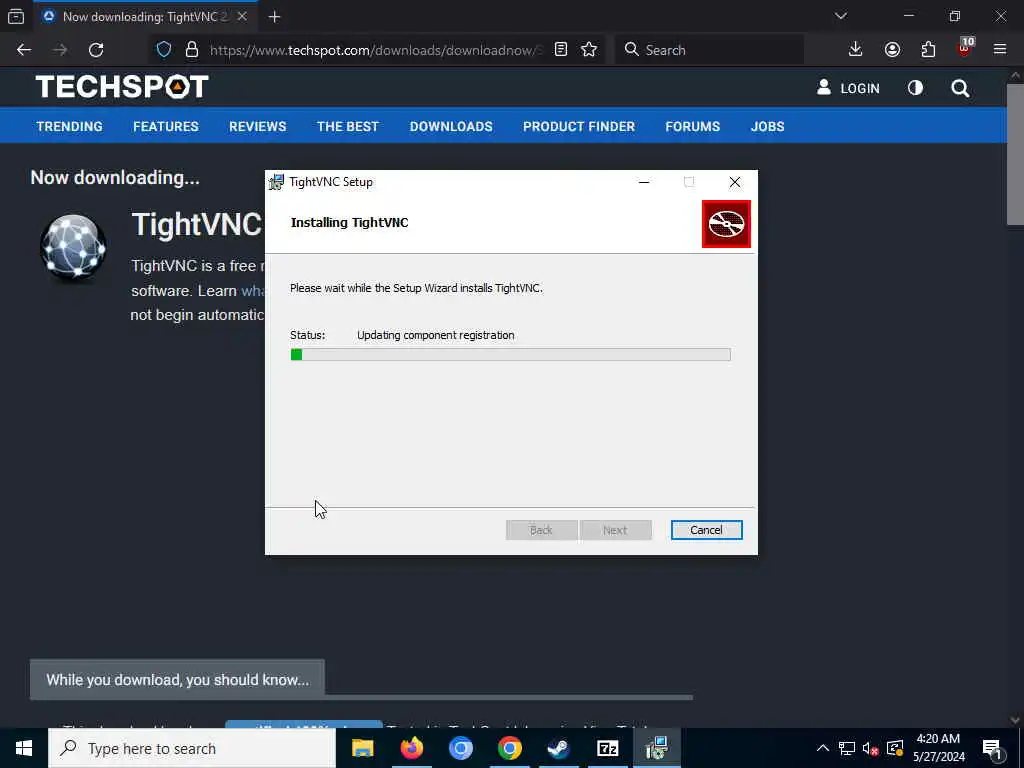Open a new Firefox tab

point(274,17)
